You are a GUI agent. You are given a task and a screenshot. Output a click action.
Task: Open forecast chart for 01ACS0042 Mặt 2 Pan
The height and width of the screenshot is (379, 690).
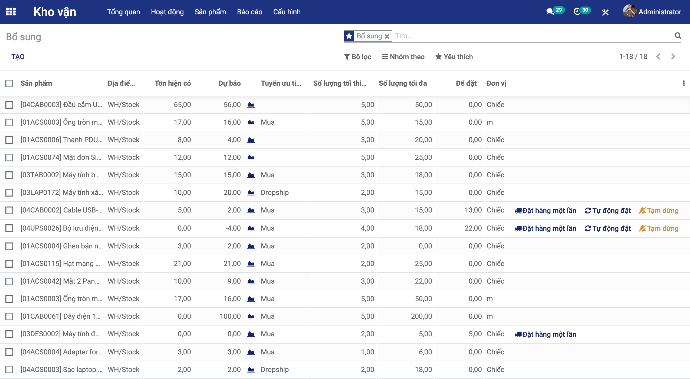[x=251, y=281]
